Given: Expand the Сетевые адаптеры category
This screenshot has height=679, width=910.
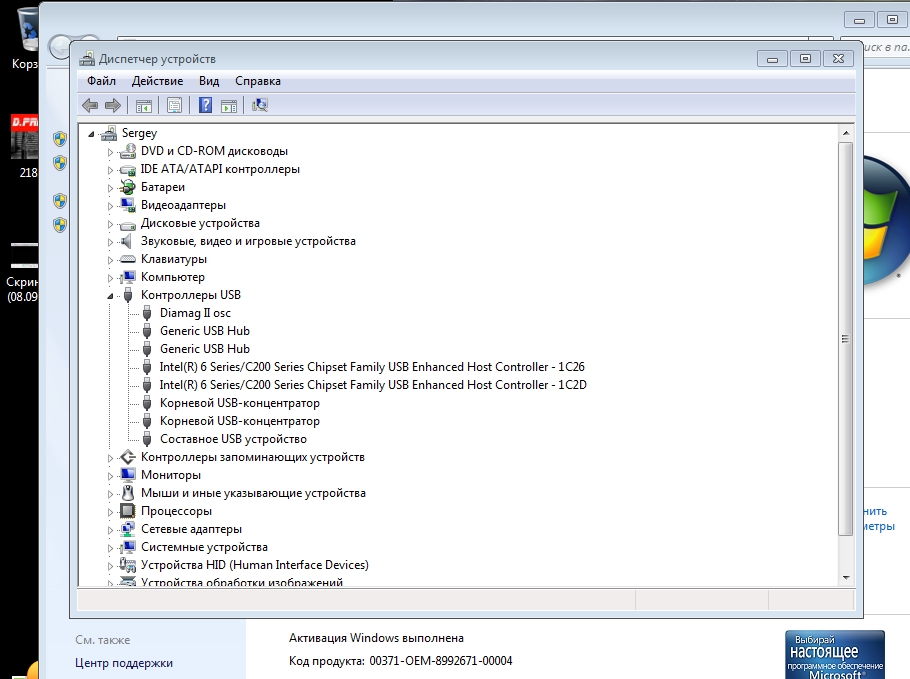Looking at the screenshot, I should pos(110,530).
